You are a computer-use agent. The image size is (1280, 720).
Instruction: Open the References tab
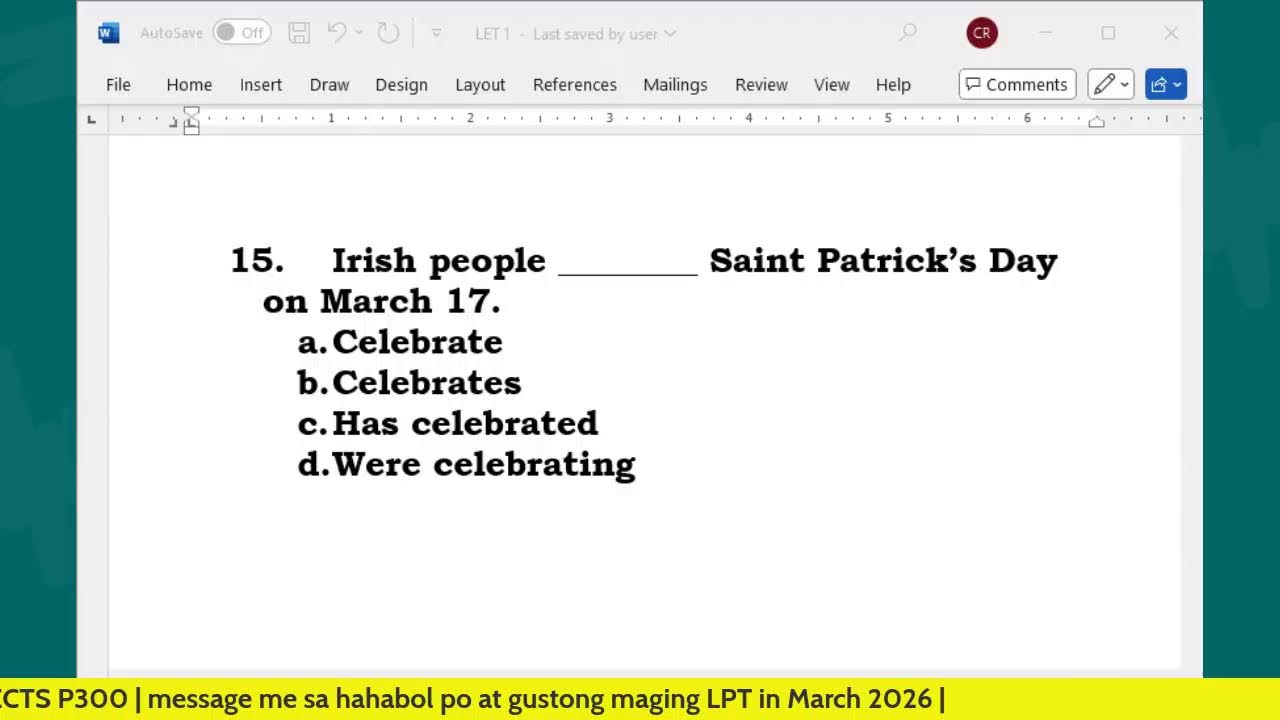575,85
